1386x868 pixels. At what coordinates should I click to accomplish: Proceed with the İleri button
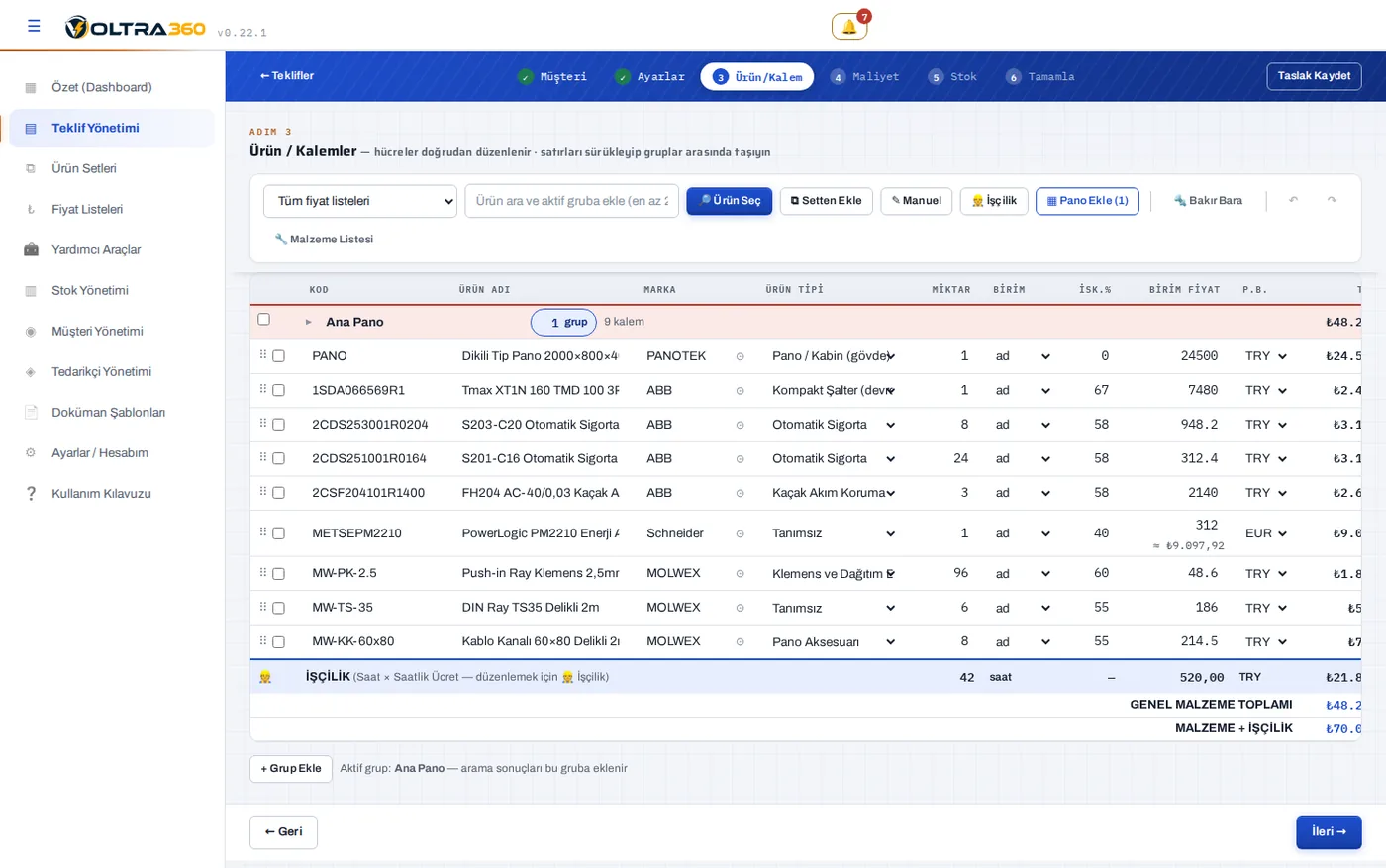point(1329,832)
